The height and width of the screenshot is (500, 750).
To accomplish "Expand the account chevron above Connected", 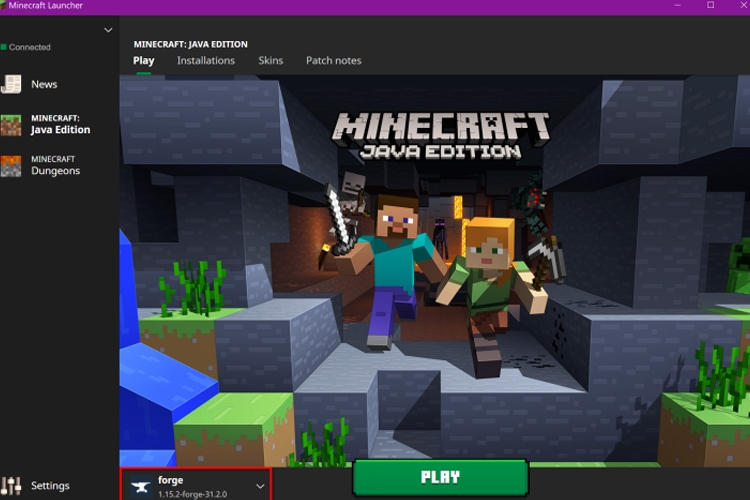I will pyautogui.click(x=108, y=30).
